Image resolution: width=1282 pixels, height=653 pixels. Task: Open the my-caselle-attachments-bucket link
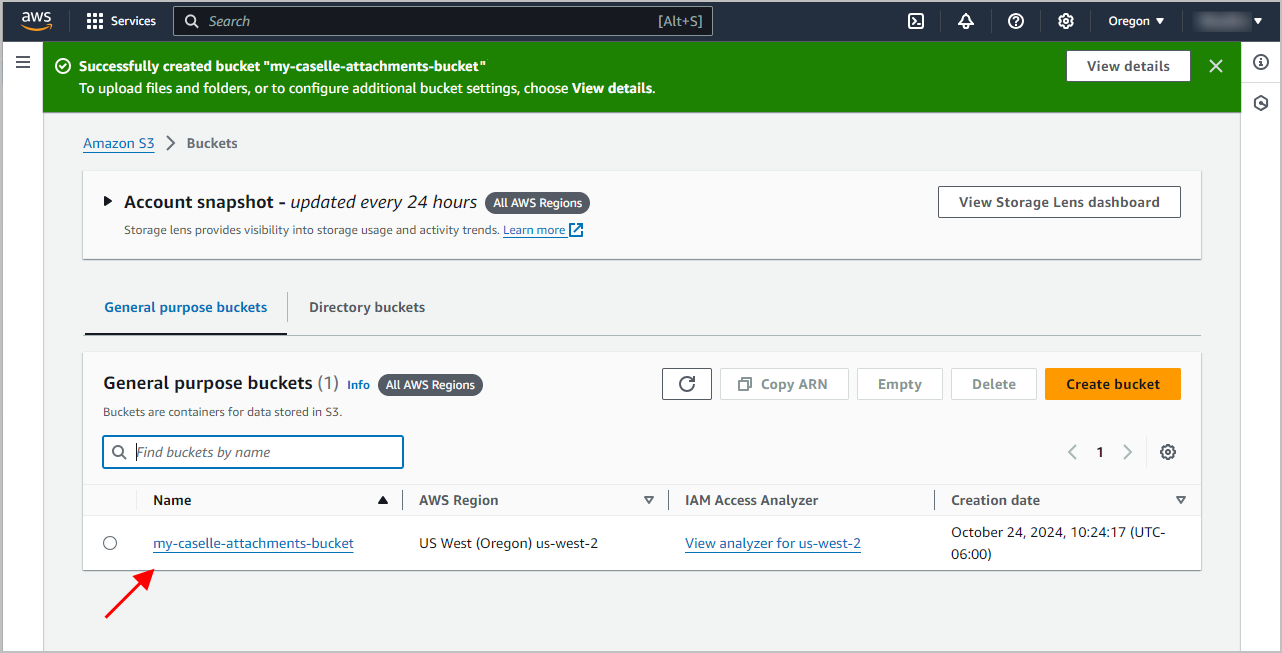253,543
